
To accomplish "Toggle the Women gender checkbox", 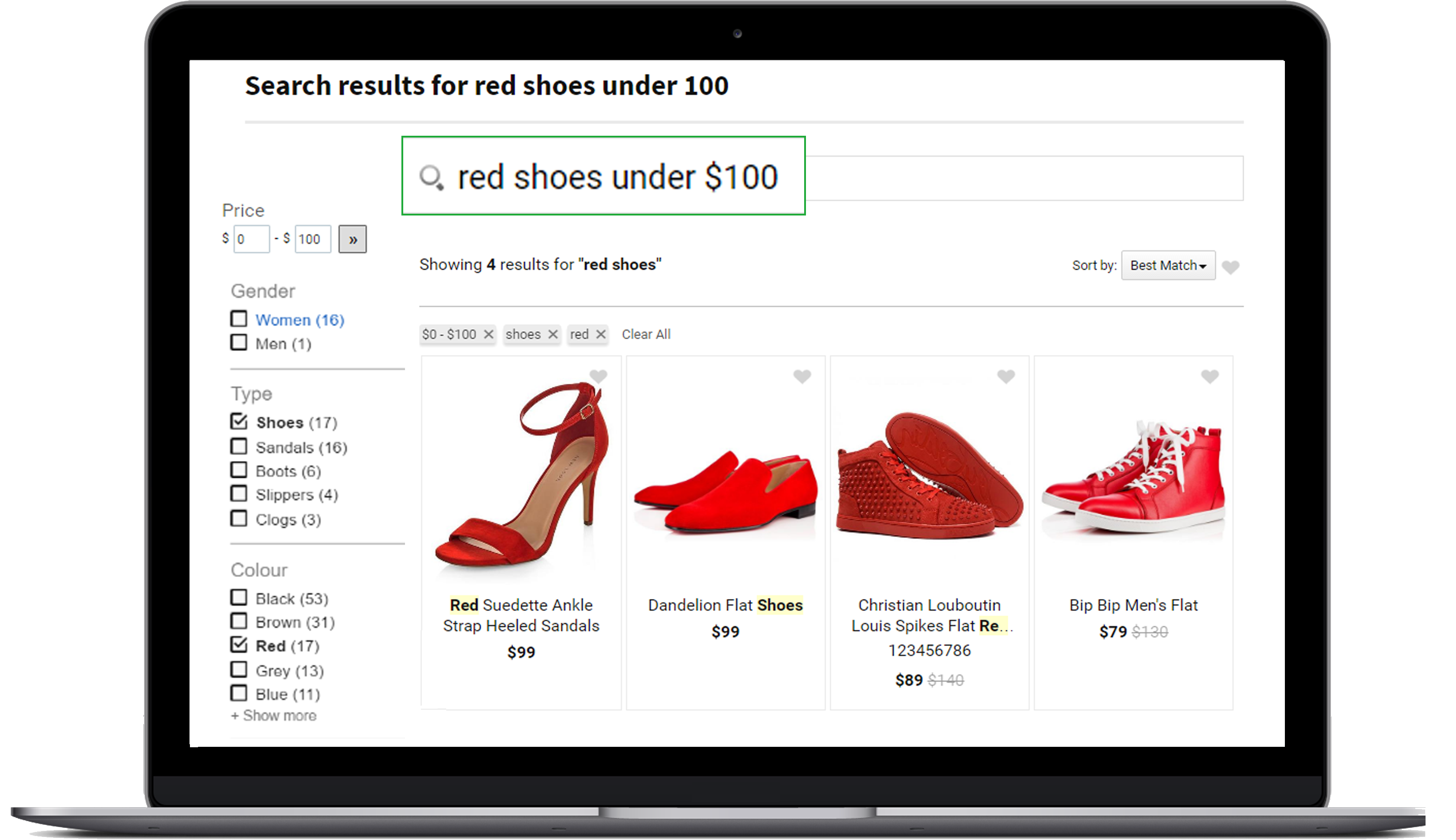I will click(x=239, y=318).
